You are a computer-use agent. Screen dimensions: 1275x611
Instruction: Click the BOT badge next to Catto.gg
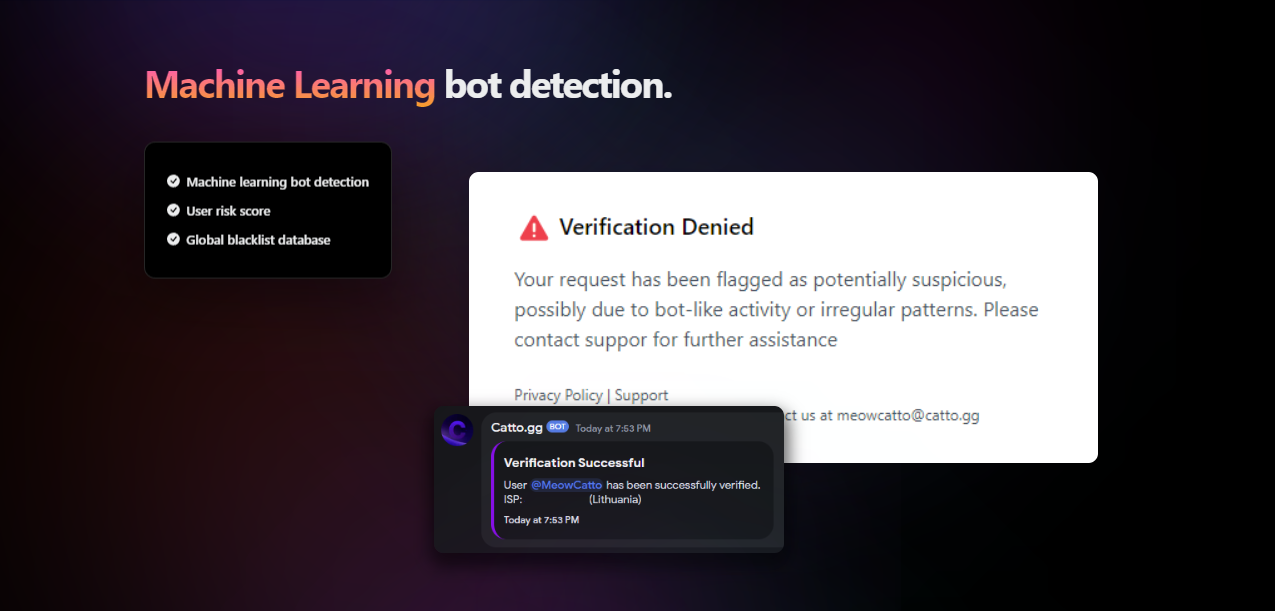click(558, 427)
